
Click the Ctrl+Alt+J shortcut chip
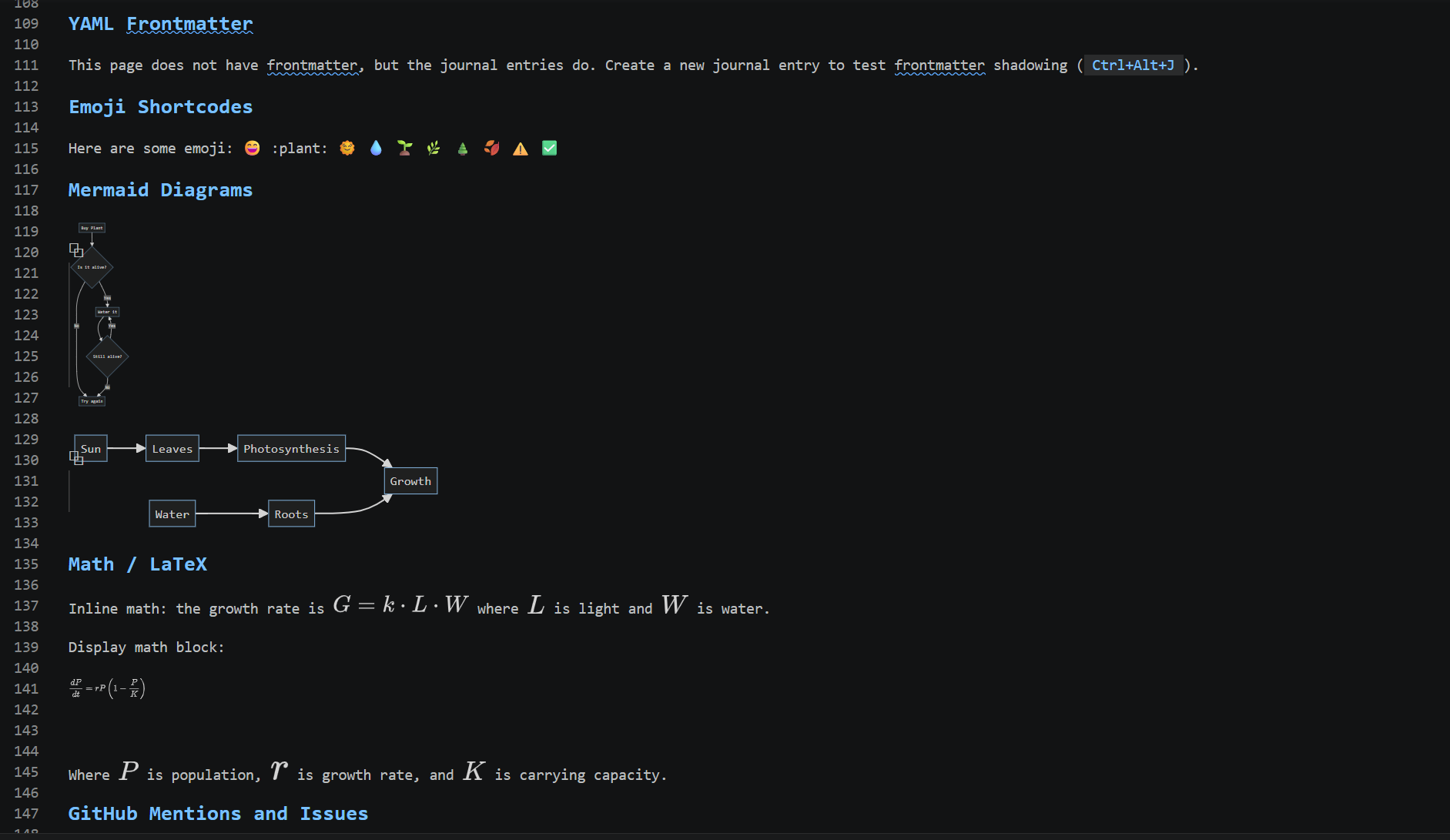[1133, 65]
